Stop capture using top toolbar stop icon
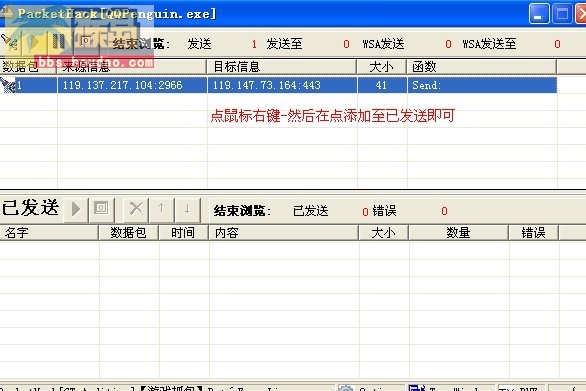This screenshot has height=391, width=586. (86, 41)
